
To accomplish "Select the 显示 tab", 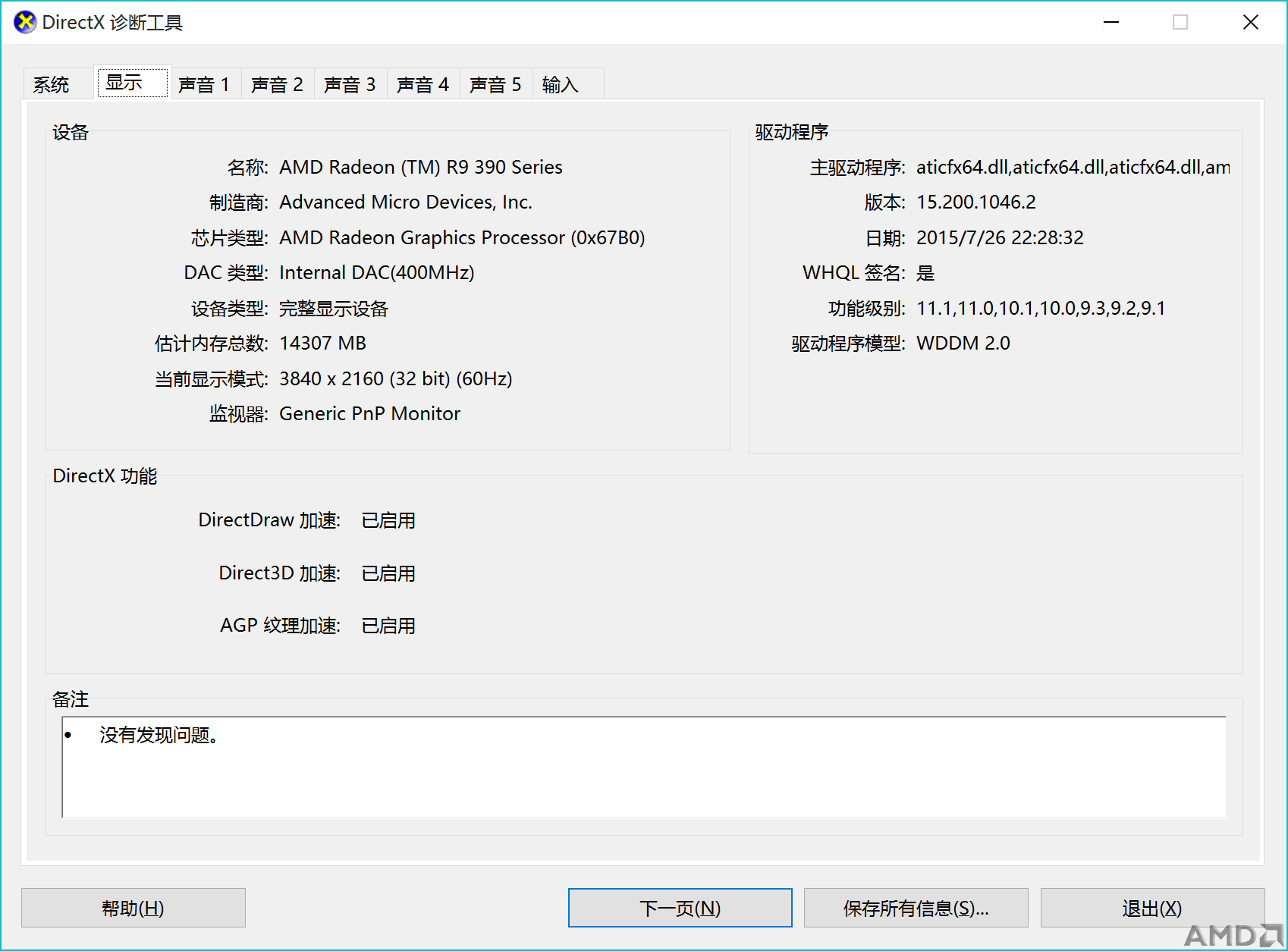I will [132, 82].
